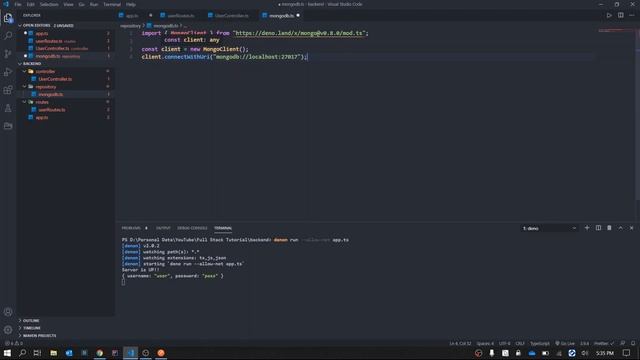Click the CRLF end-of-line setting

(520, 343)
